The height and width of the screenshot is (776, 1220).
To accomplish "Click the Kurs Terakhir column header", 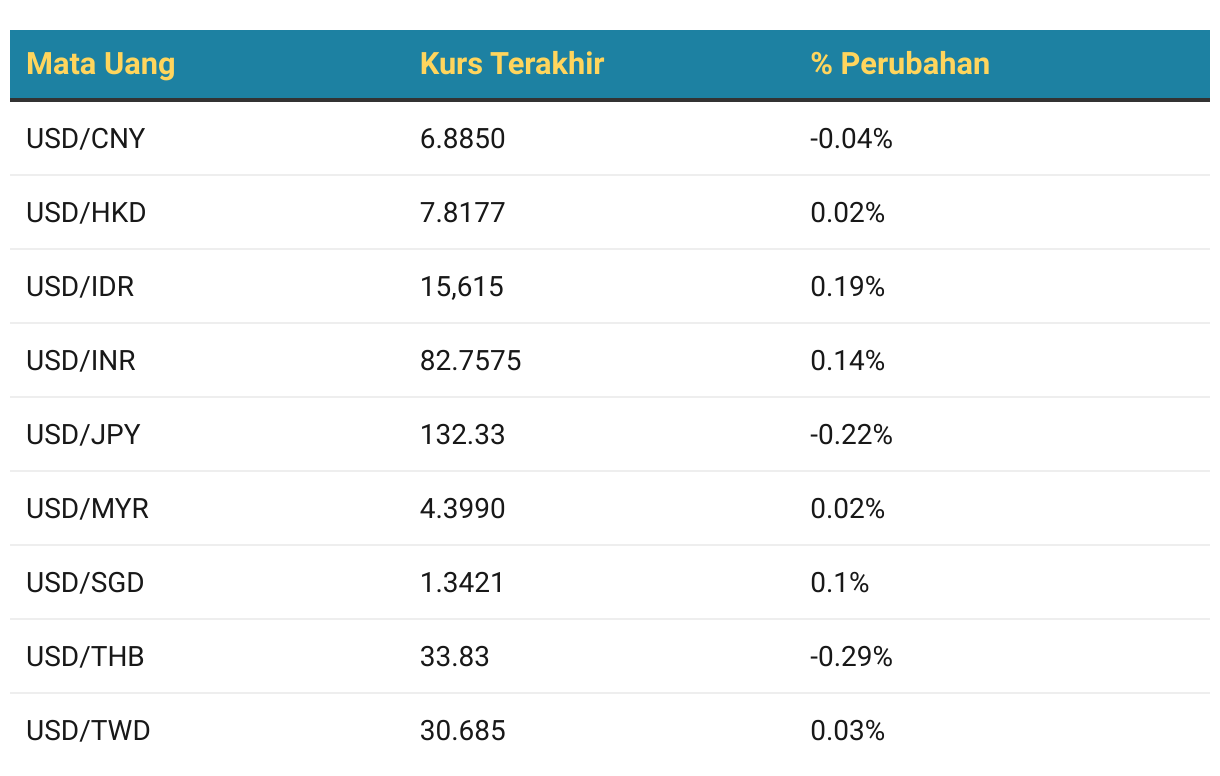I will [512, 64].
